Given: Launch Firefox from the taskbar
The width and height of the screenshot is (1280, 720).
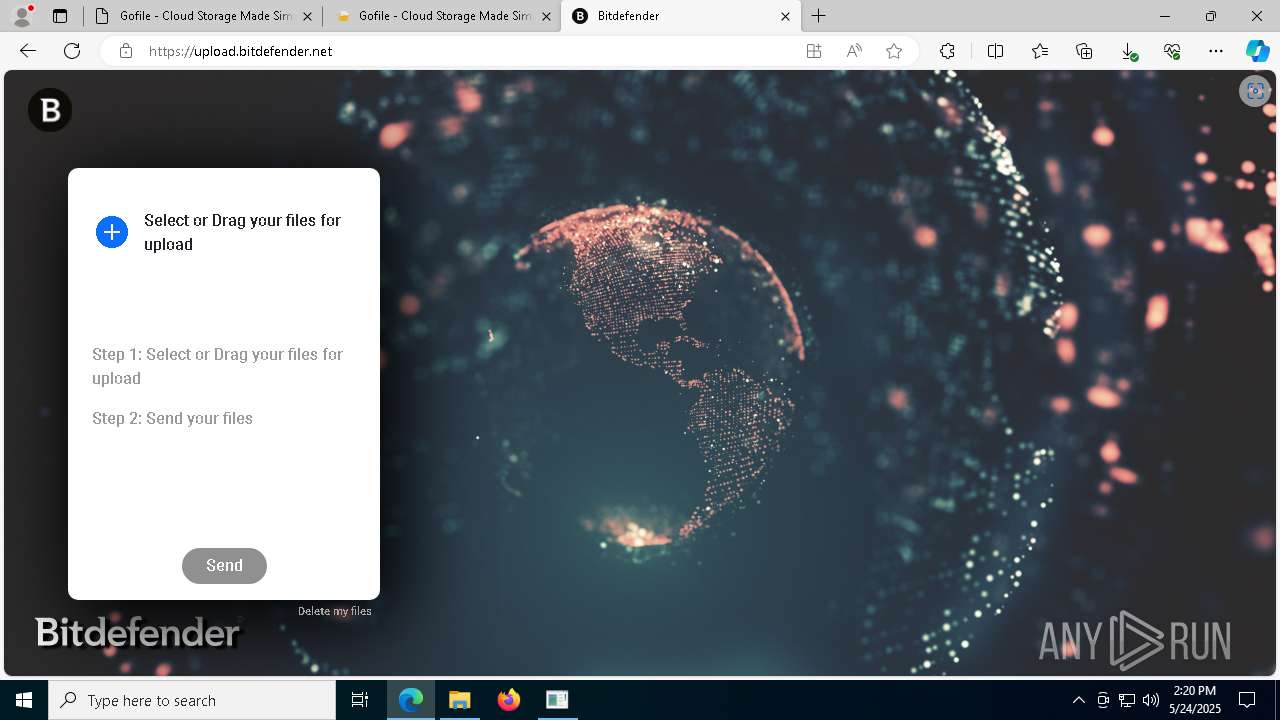Looking at the screenshot, I should (x=508, y=700).
